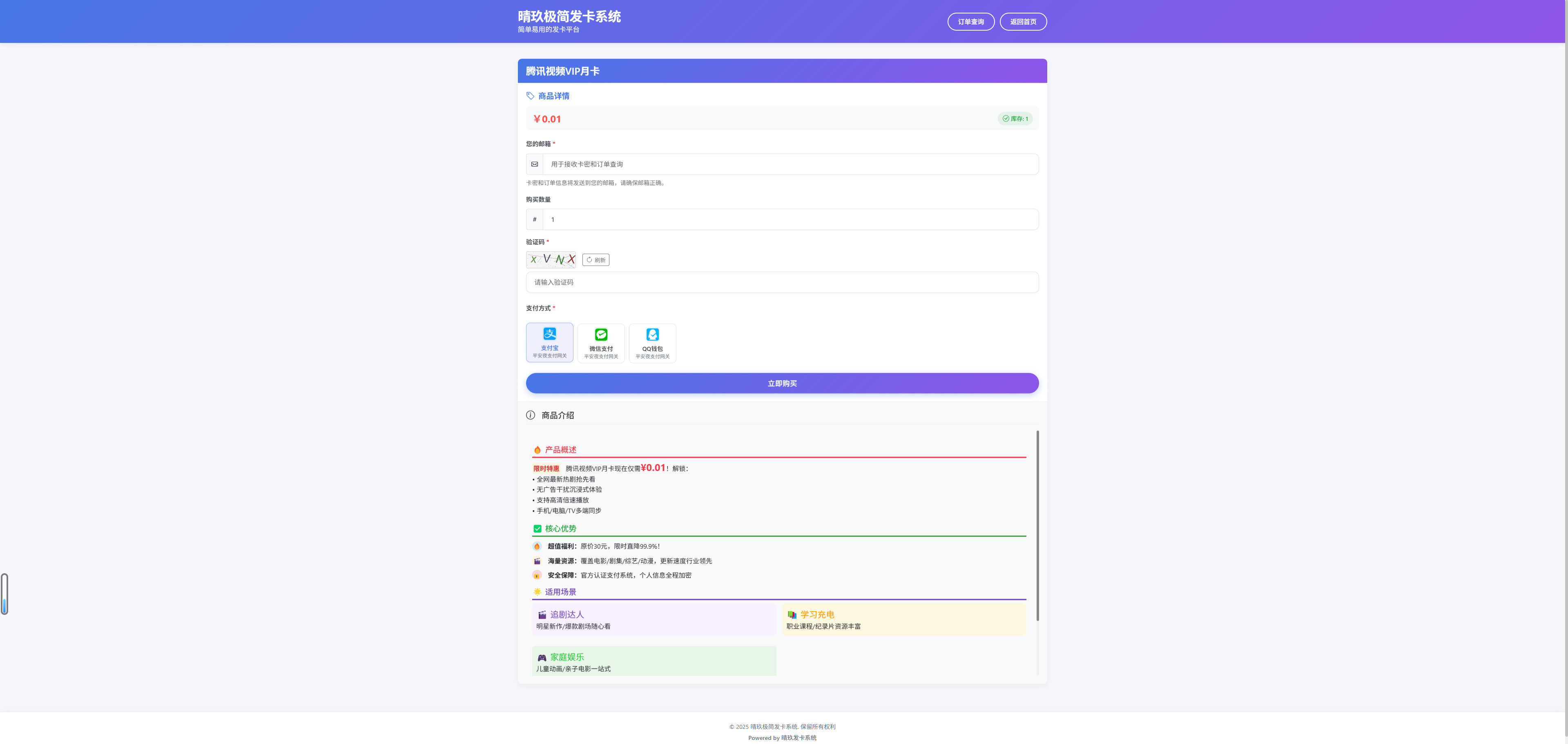The image size is (1568, 744).
Task: Click the email input field
Action: tap(790, 164)
